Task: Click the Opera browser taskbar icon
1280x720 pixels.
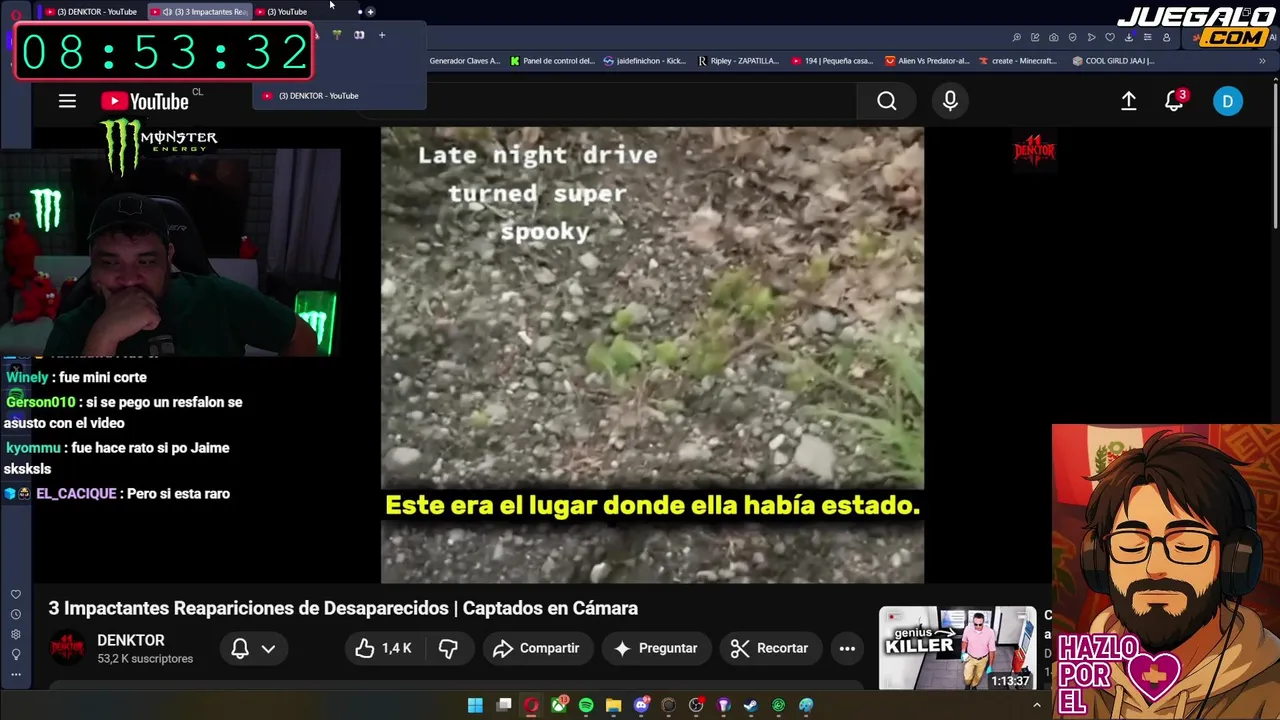Action: click(x=531, y=705)
